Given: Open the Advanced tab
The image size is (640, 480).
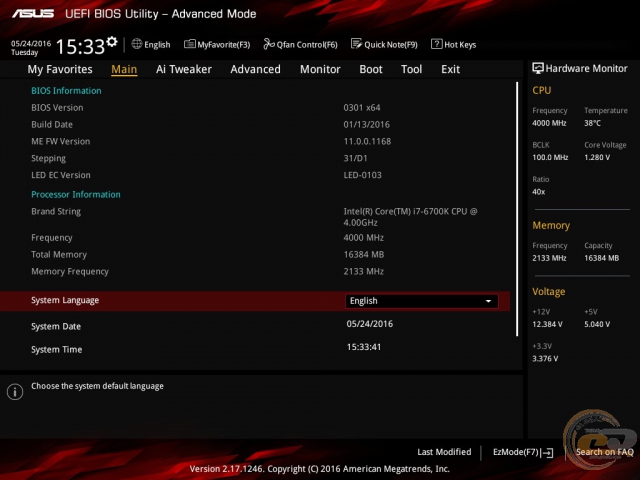Looking at the screenshot, I should pyautogui.click(x=255, y=69).
